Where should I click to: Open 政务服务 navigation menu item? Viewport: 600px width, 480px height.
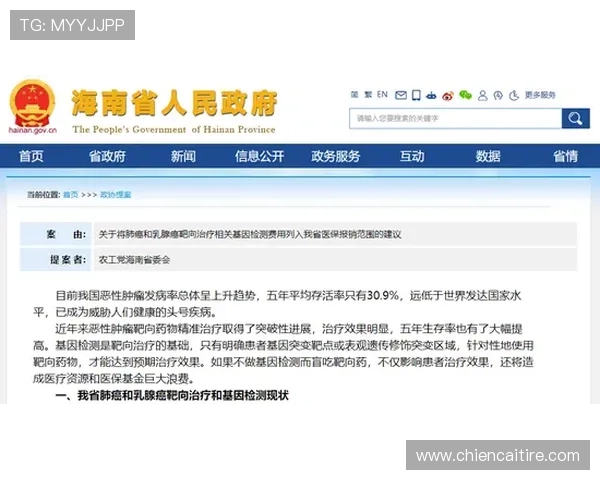pos(336,156)
